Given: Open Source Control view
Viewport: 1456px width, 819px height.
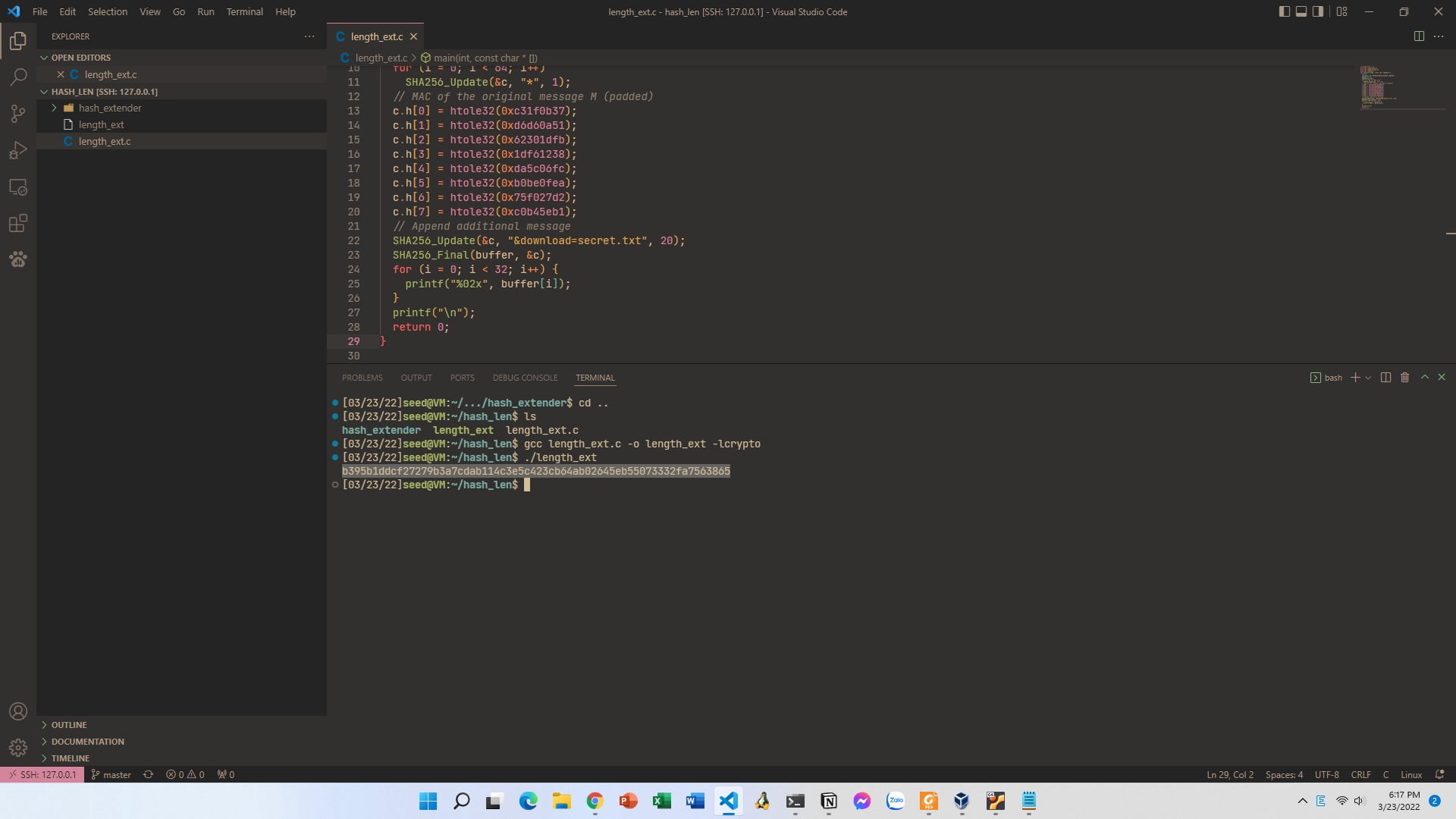Looking at the screenshot, I should [18, 114].
